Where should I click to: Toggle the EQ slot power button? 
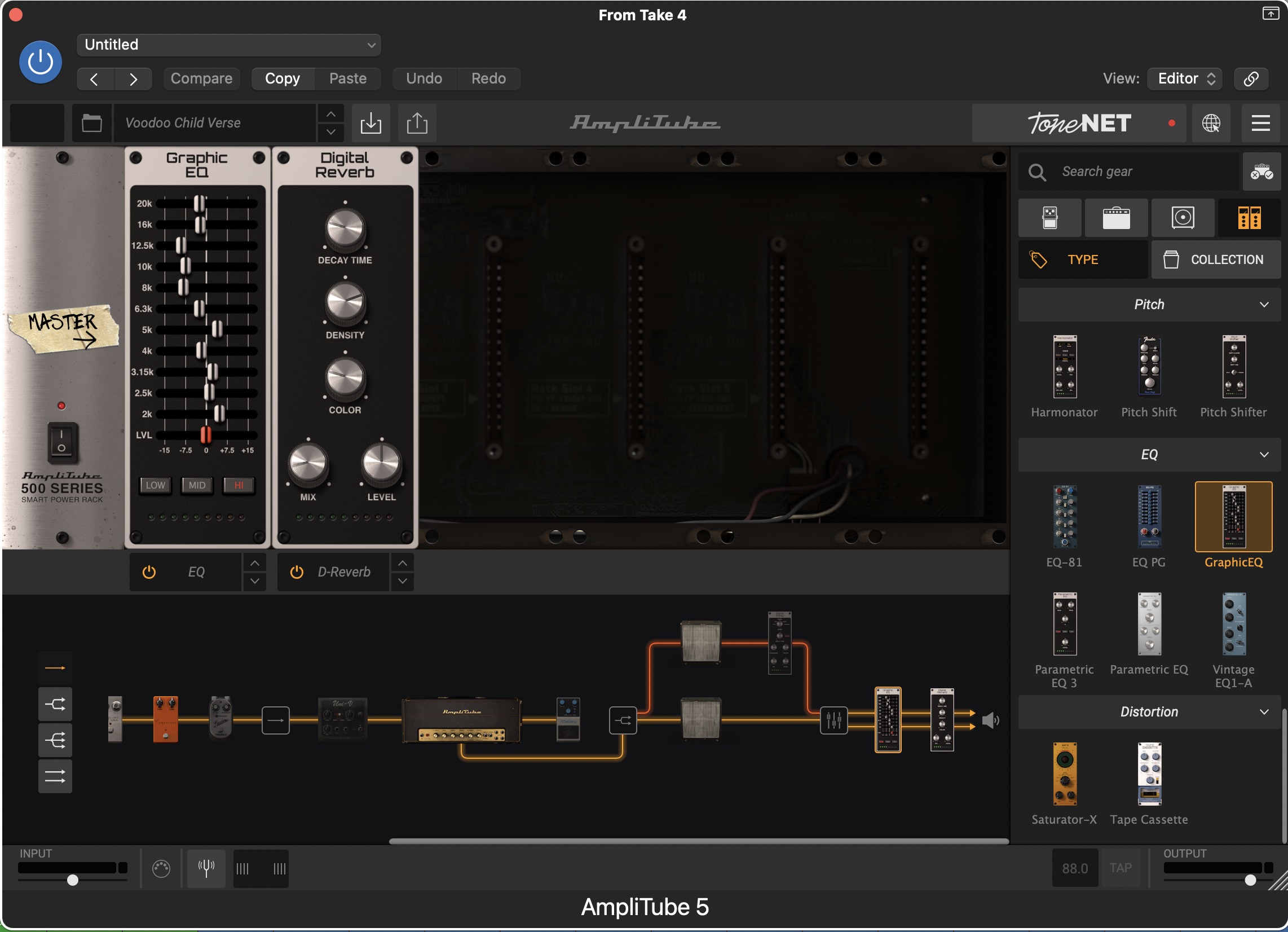[x=149, y=571]
